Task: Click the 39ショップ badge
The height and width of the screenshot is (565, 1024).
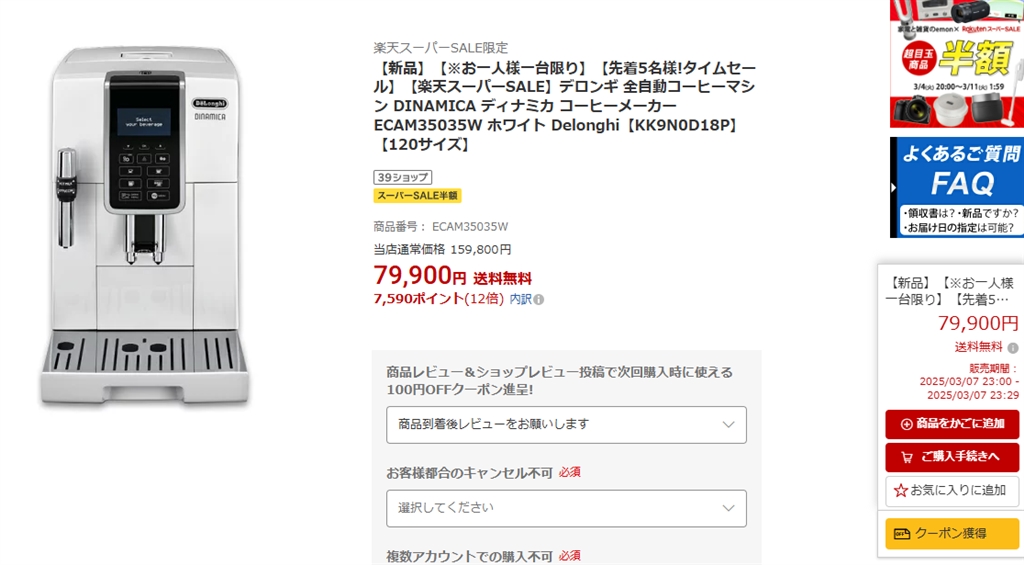Action: click(x=402, y=177)
